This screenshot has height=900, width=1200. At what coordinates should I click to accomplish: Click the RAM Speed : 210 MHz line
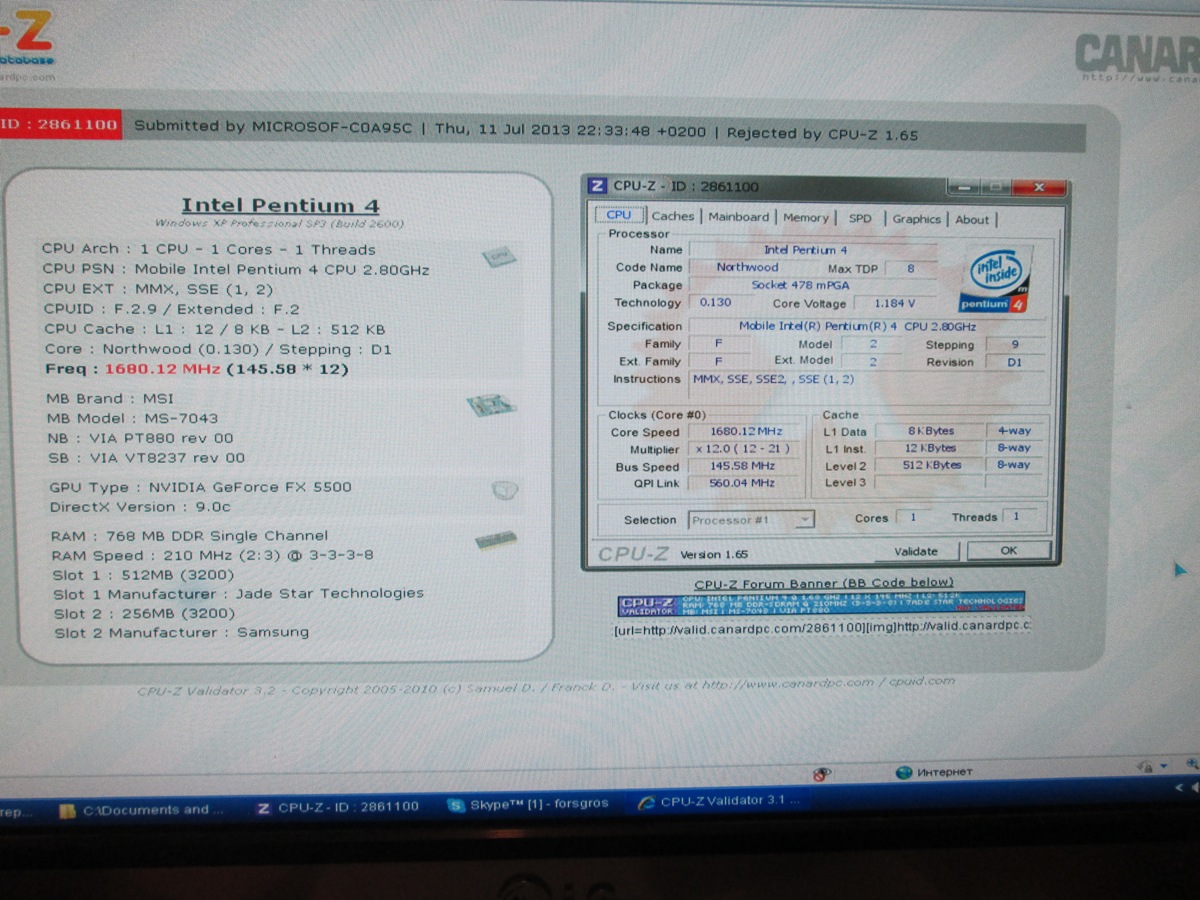213,555
